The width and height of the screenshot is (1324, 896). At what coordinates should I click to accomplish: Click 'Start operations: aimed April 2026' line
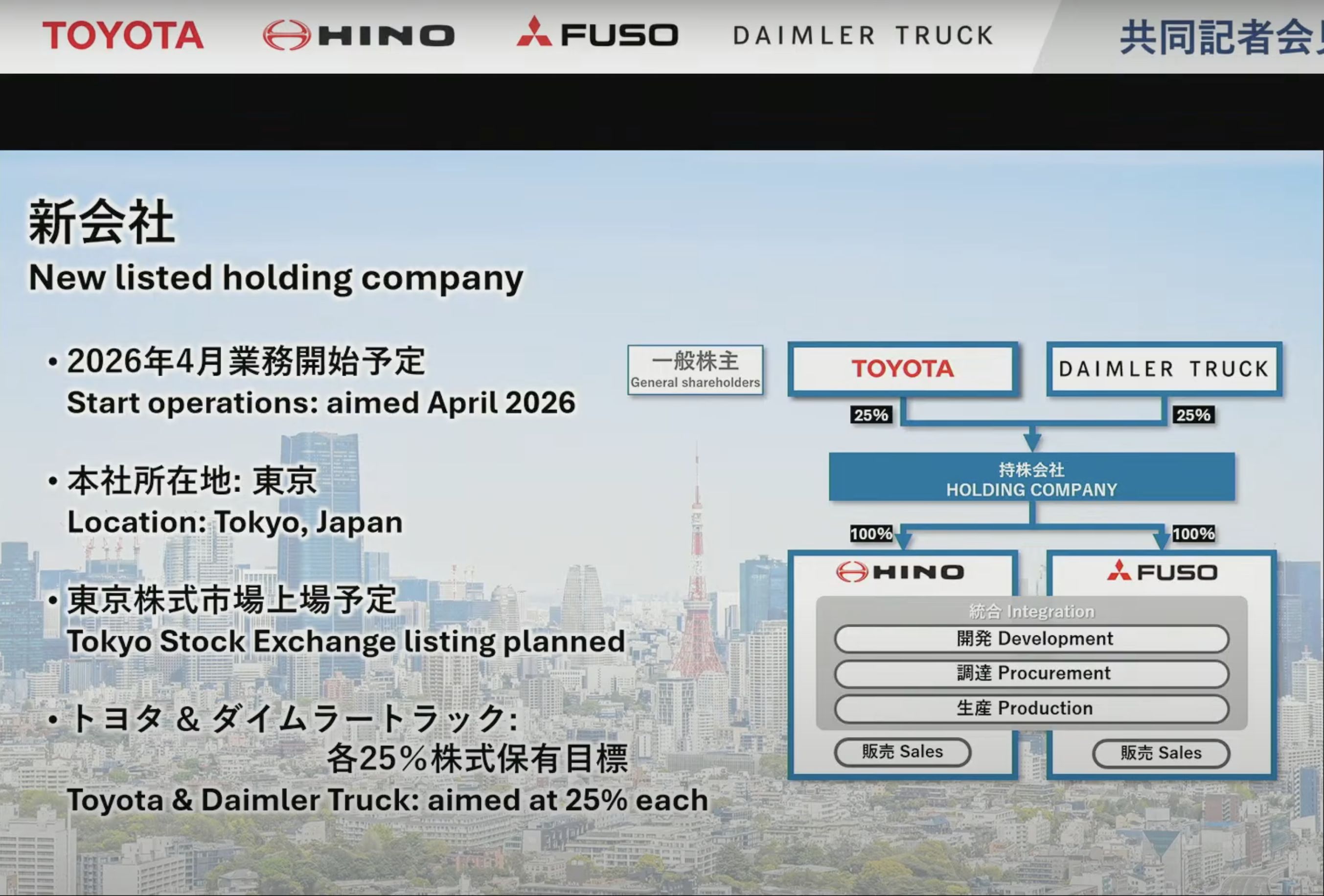321,403
